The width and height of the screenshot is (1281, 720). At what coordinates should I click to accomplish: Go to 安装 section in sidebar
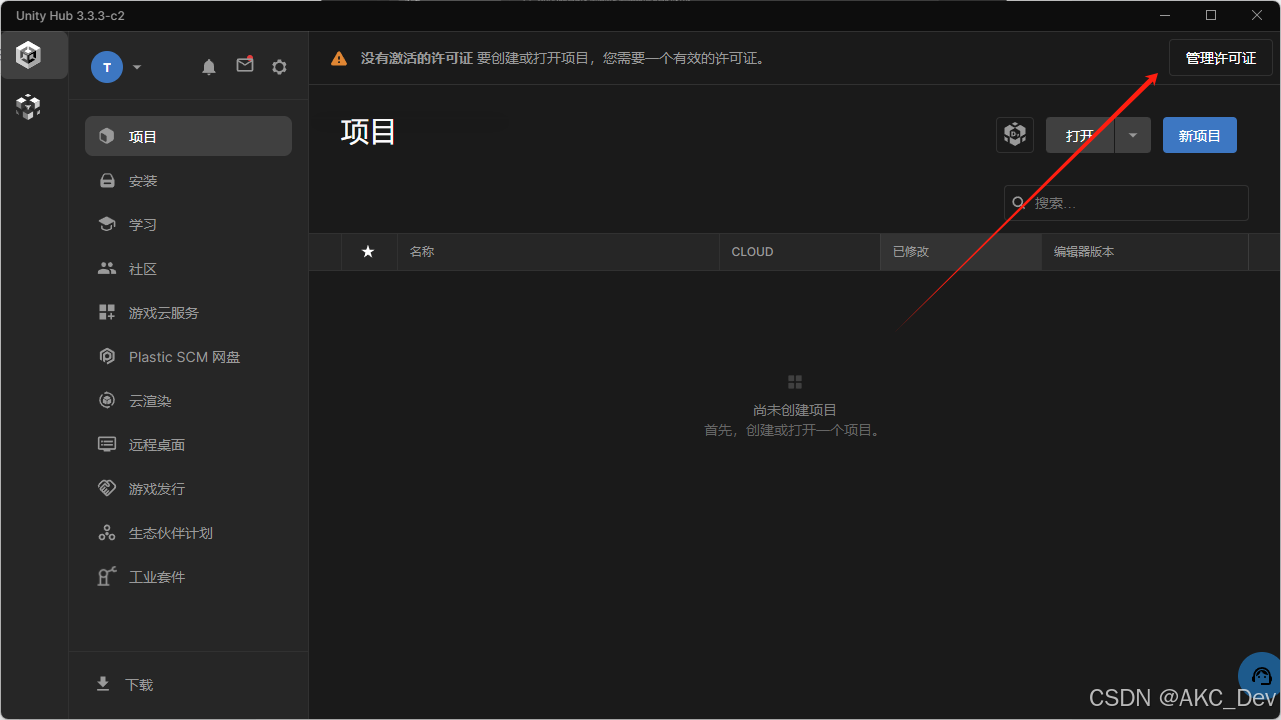tap(188, 181)
